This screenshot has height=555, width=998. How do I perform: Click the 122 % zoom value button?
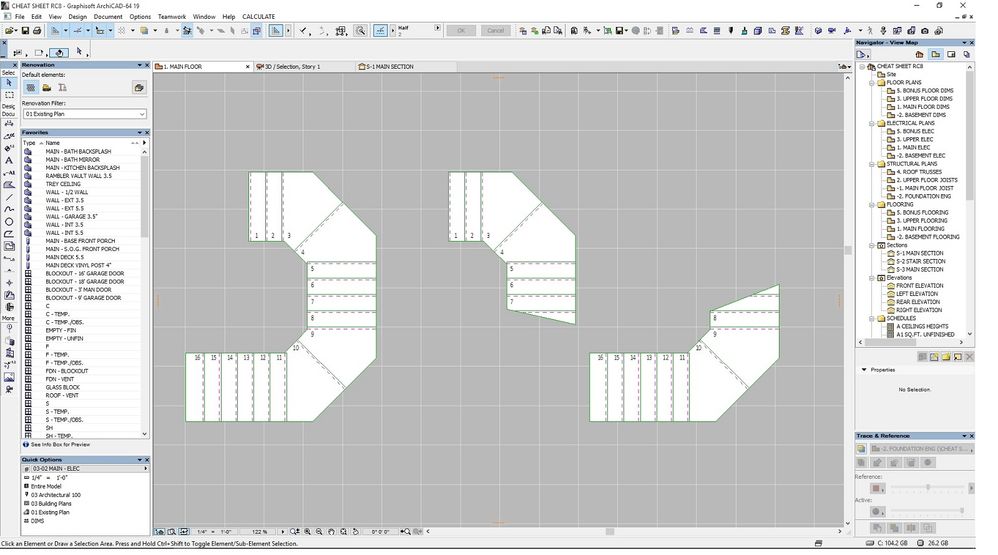(259, 531)
